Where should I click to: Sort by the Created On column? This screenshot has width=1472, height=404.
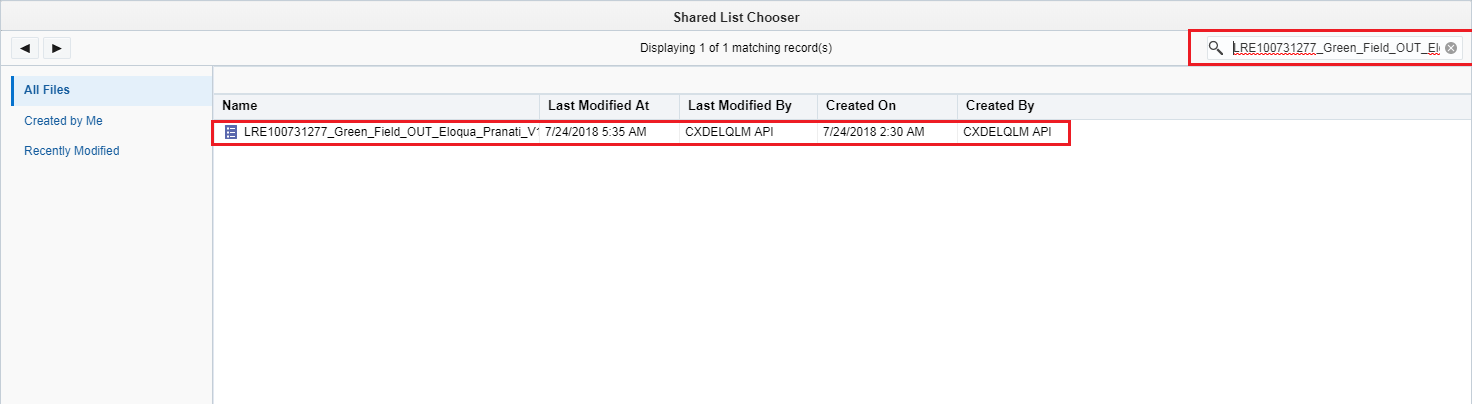pyautogui.click(x=860, y=105)
